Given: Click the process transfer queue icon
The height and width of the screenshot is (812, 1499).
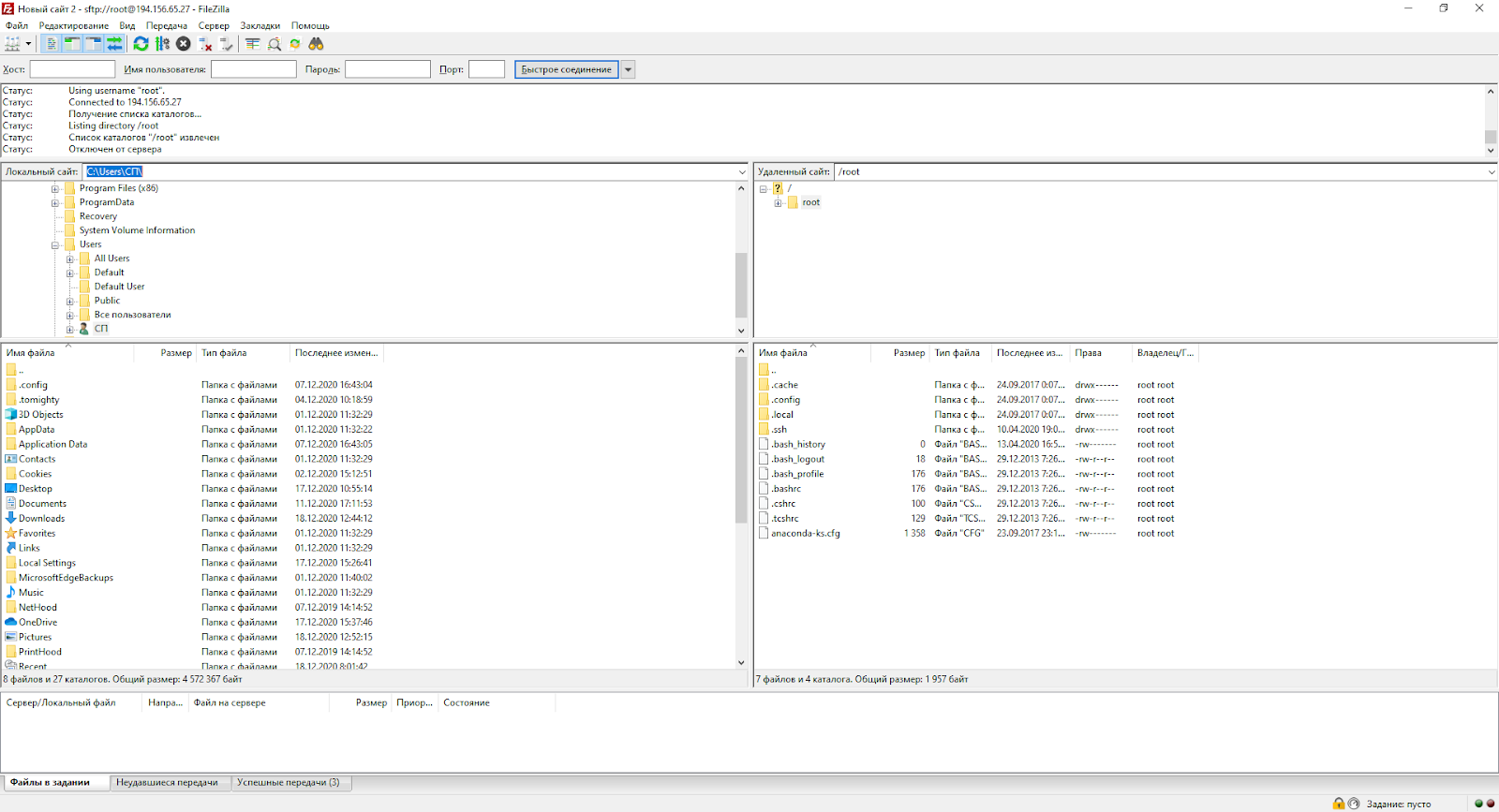Looking at the screenshot, I should click(162, 44).
